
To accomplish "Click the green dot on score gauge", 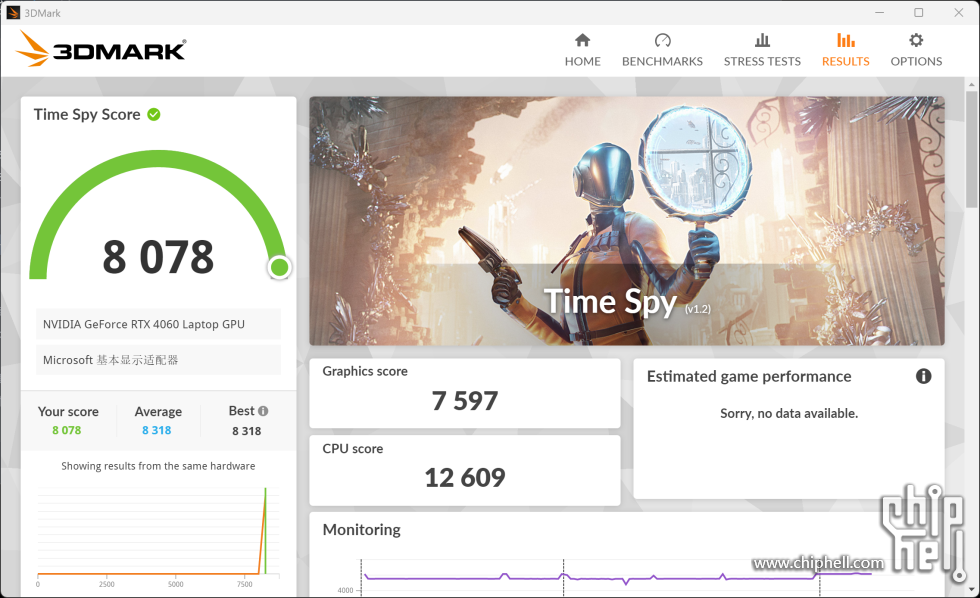I will [279, 267].
